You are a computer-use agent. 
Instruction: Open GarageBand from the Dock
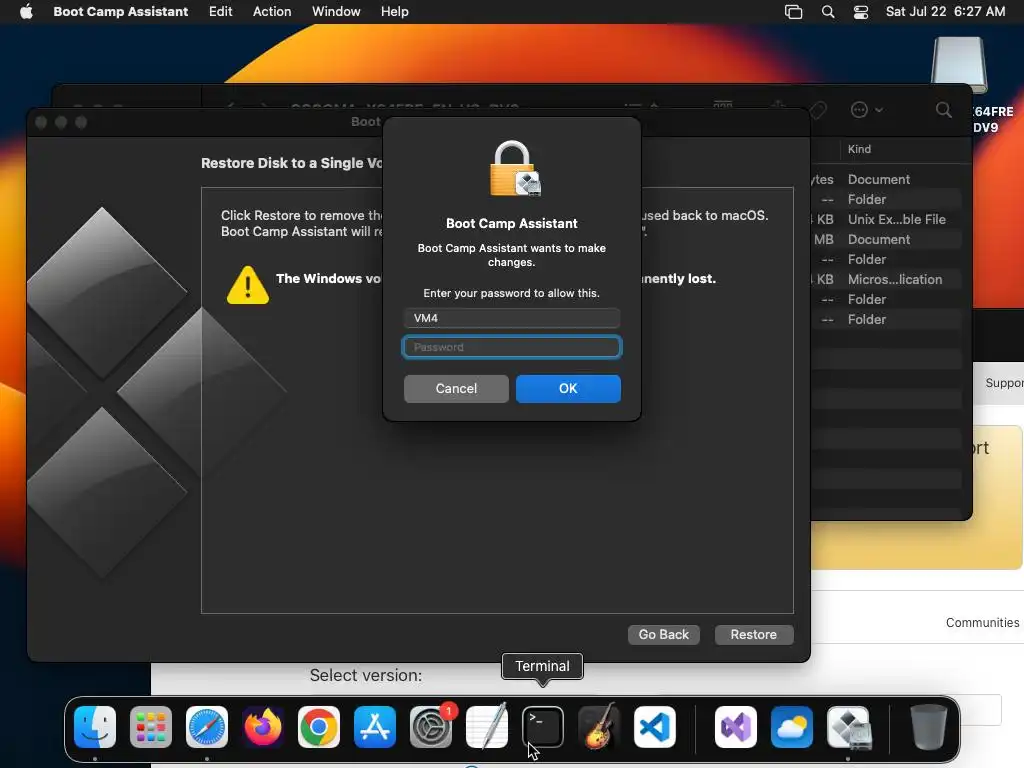click(x=599, y=727)
